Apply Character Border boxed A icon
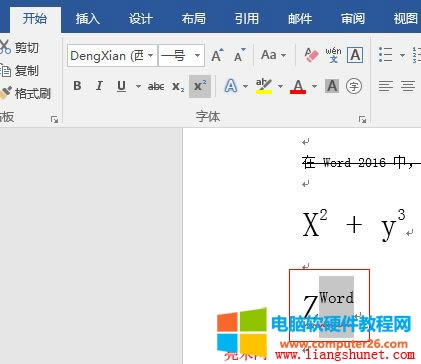 tap(355, 55)
